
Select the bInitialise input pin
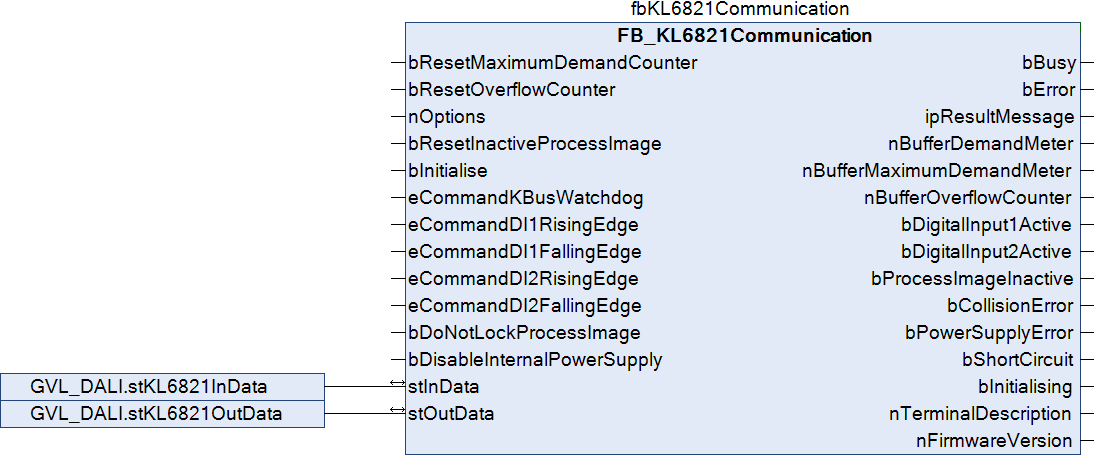447,170
